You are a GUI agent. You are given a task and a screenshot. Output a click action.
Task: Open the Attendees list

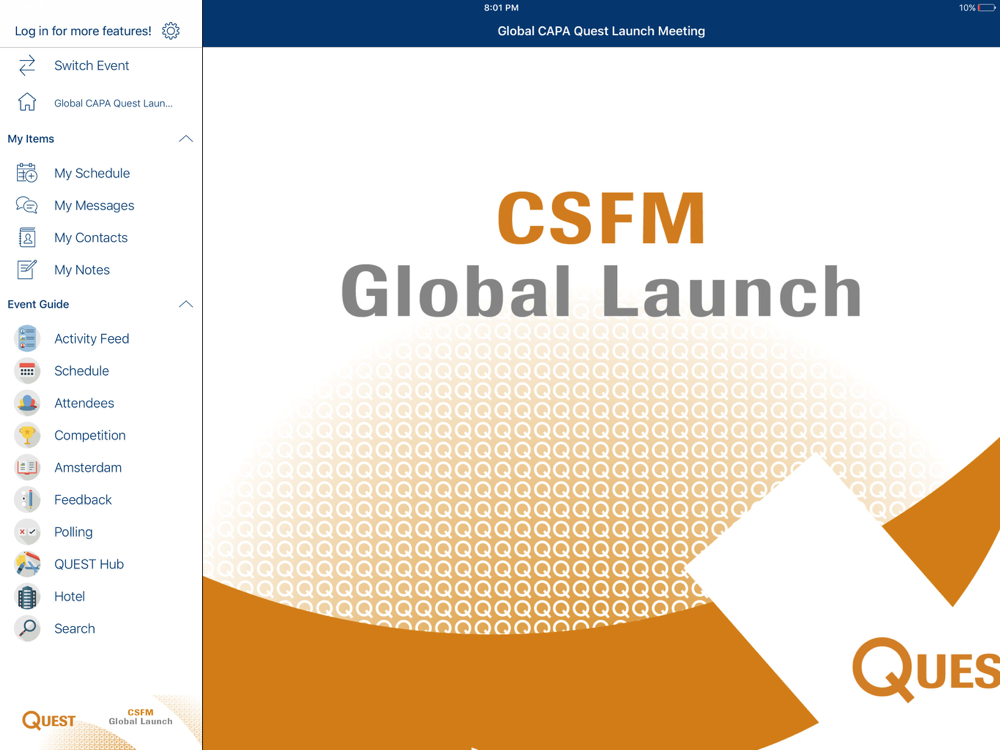84,403
